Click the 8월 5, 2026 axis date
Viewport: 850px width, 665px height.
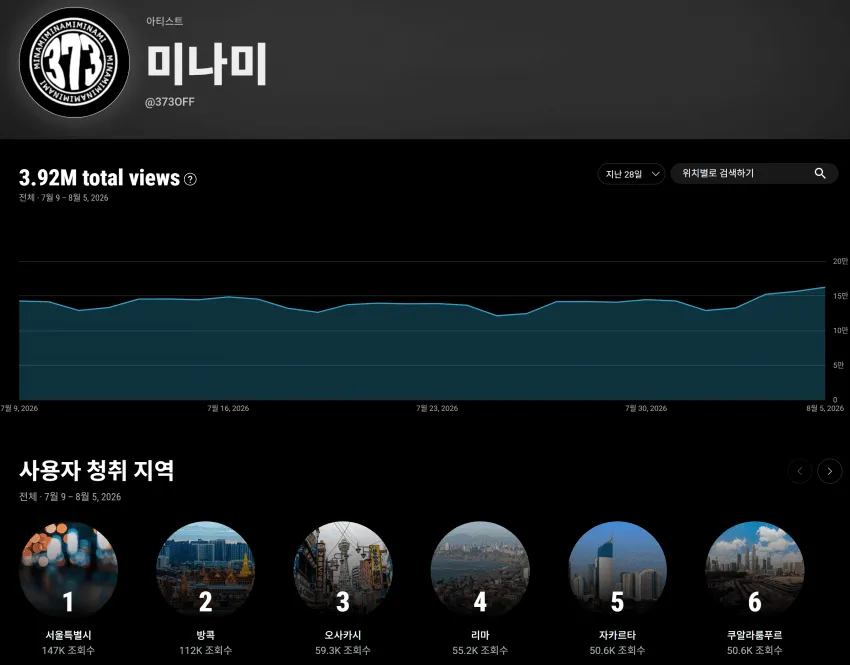[x=825, y=409]
